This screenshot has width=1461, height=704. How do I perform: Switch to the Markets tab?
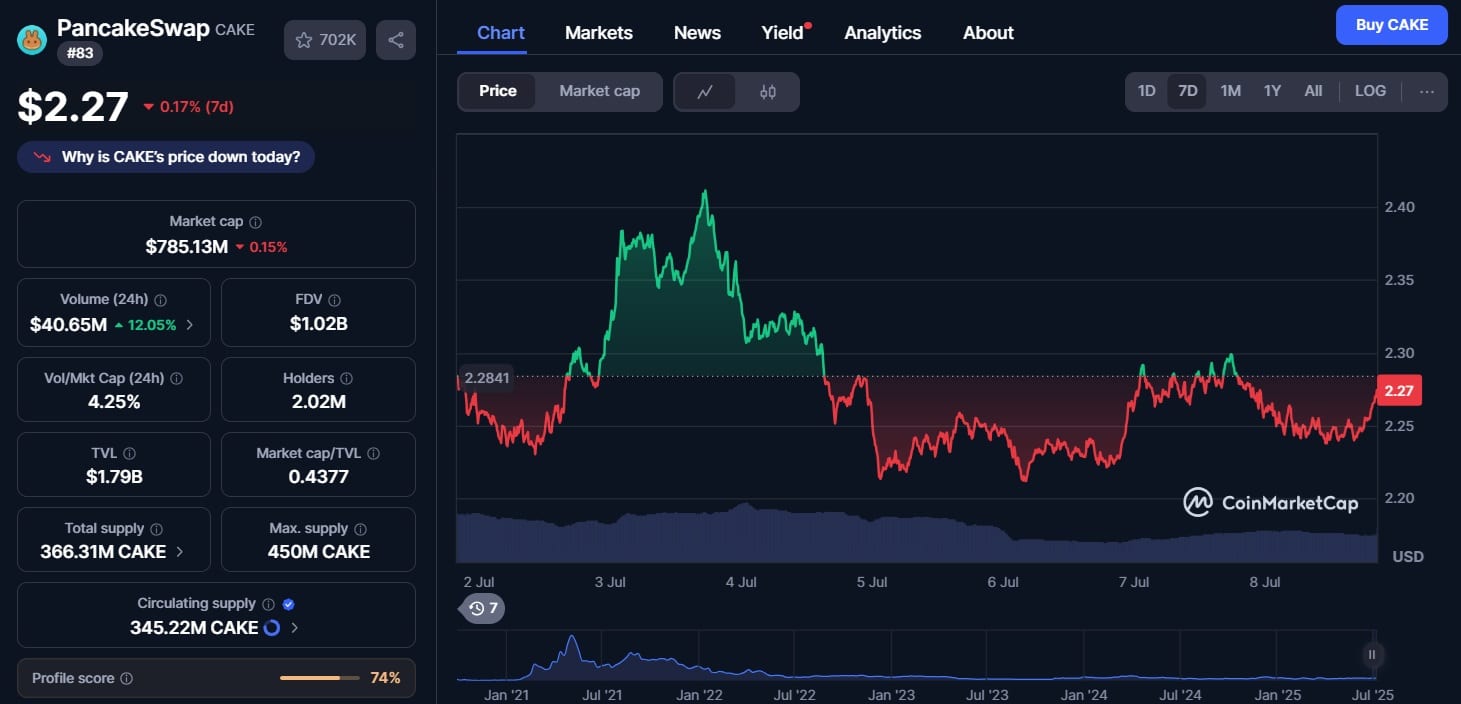(599, 32)
